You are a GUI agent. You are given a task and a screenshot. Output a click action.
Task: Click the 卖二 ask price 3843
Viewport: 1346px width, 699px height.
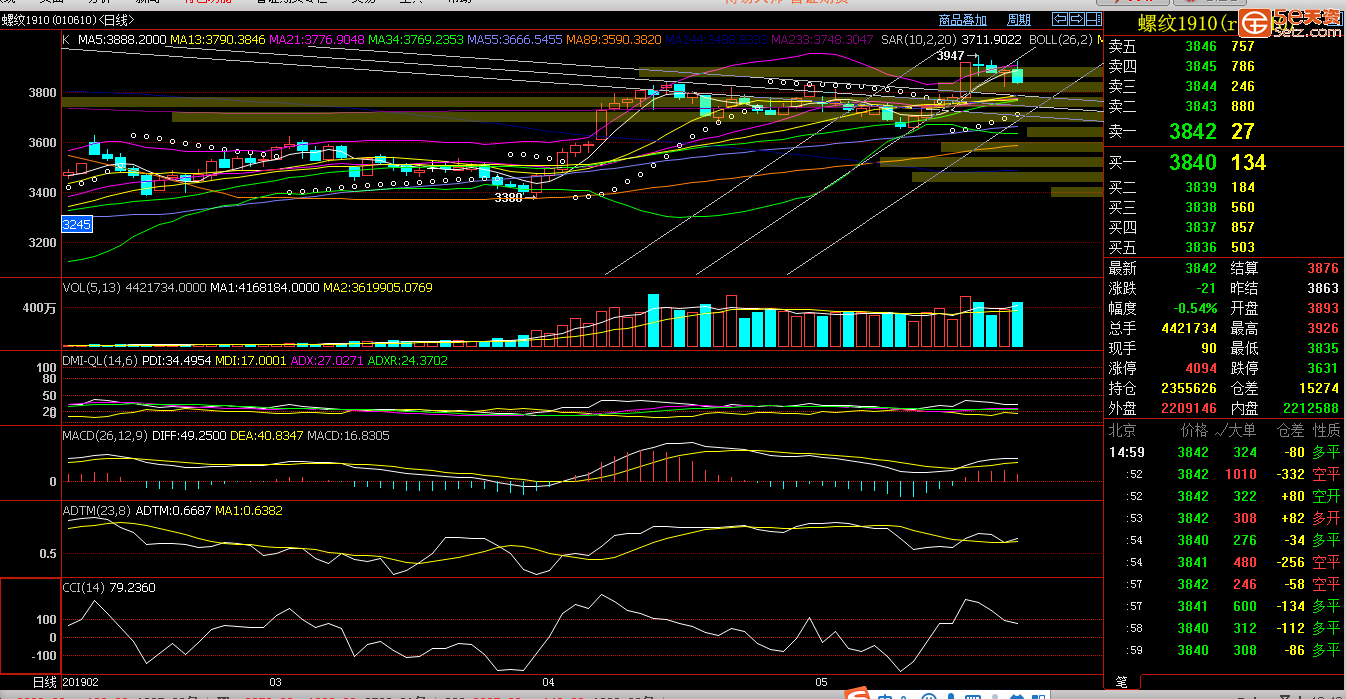point(1201,106)
